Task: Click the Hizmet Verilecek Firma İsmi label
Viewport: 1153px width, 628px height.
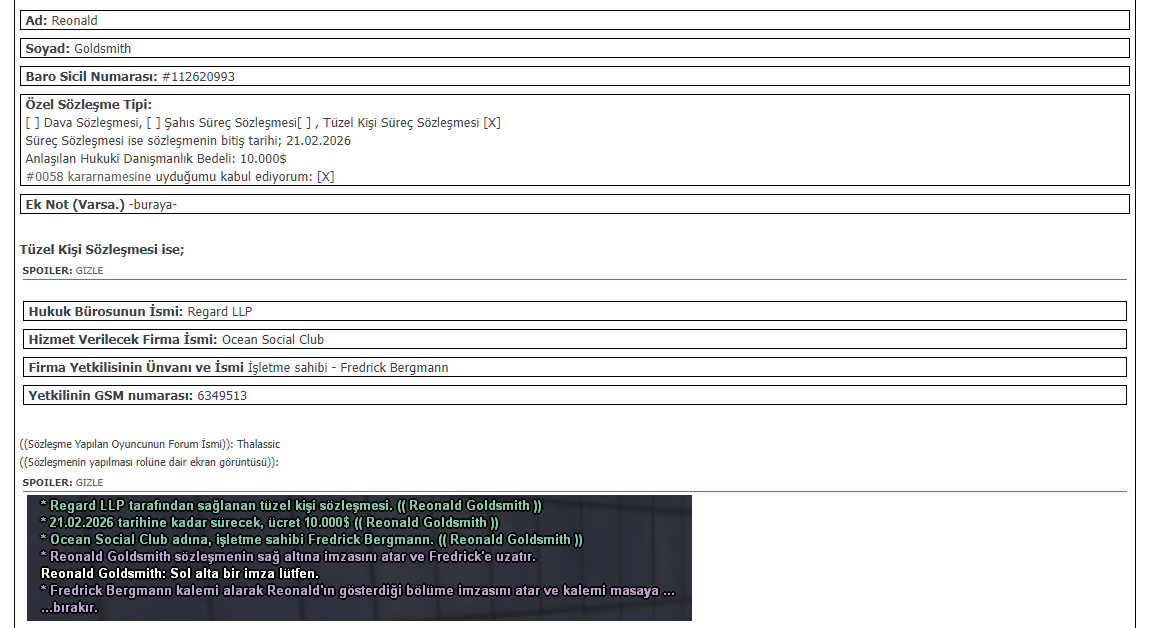Action: (x=123, y=340)
